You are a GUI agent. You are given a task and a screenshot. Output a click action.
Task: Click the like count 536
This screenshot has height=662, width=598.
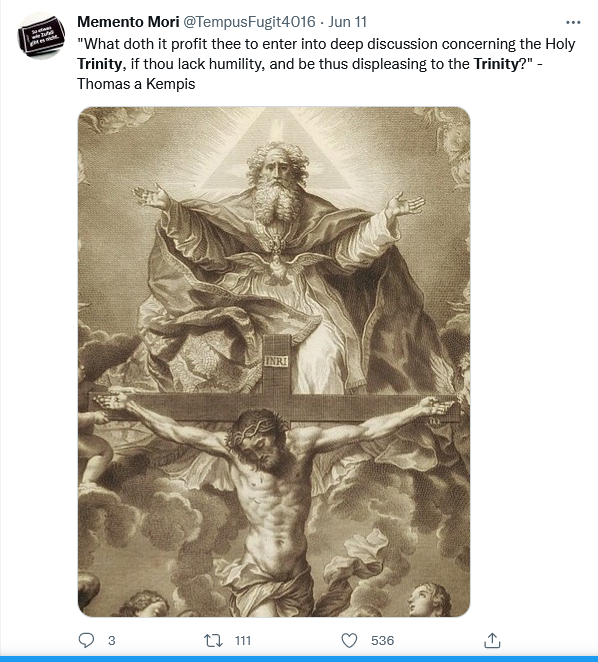(x=382, y=640)
